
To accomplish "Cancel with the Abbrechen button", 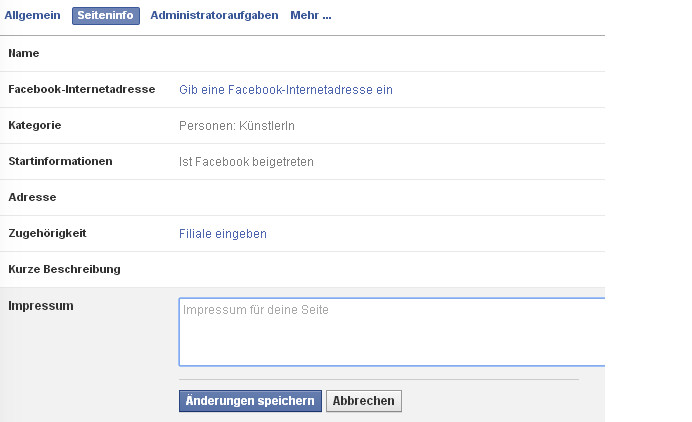I will (x=364, y=401).
